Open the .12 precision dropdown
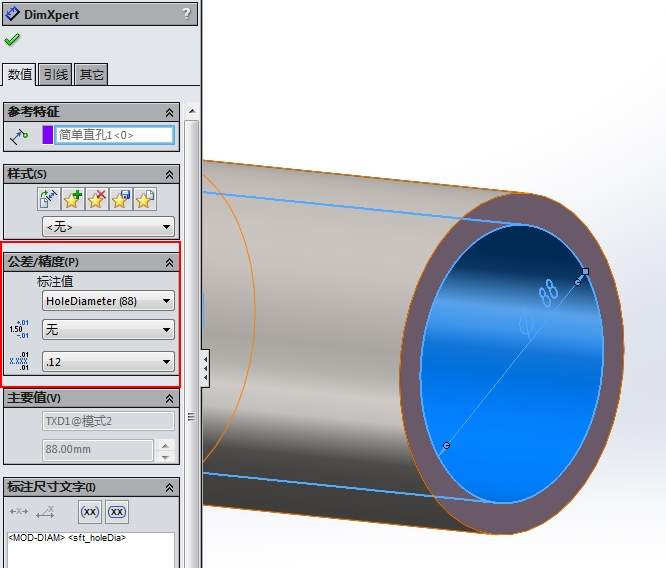 tap(108, 362)
